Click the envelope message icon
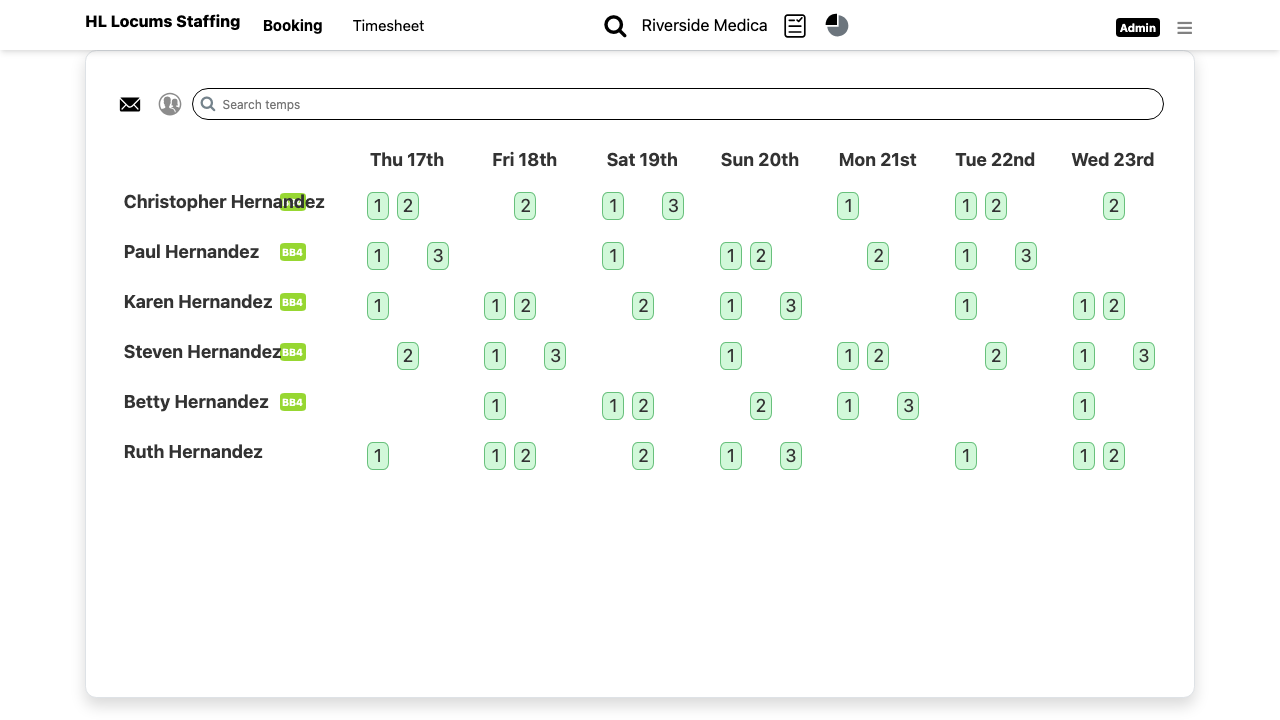The image size is (1280, 720). click(x=130, y=104)
